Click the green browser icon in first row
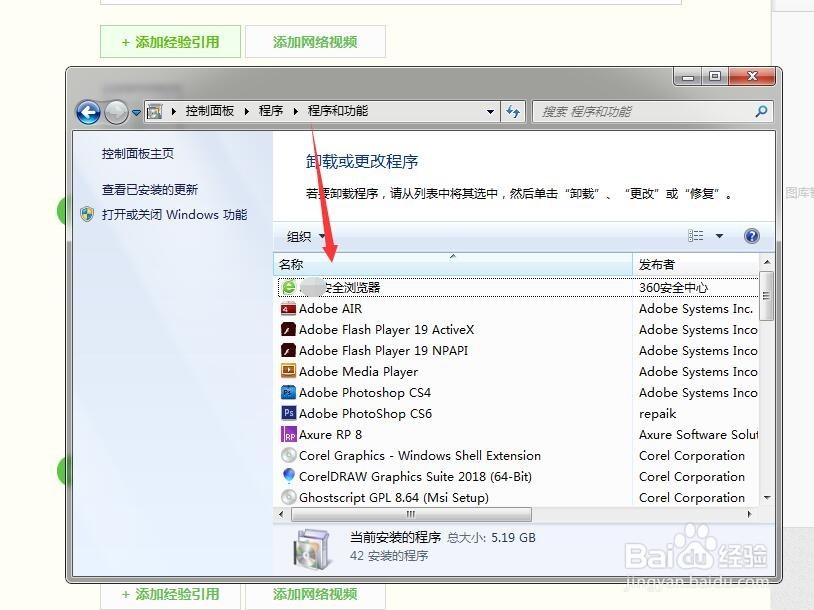 [x=289, y=287]
